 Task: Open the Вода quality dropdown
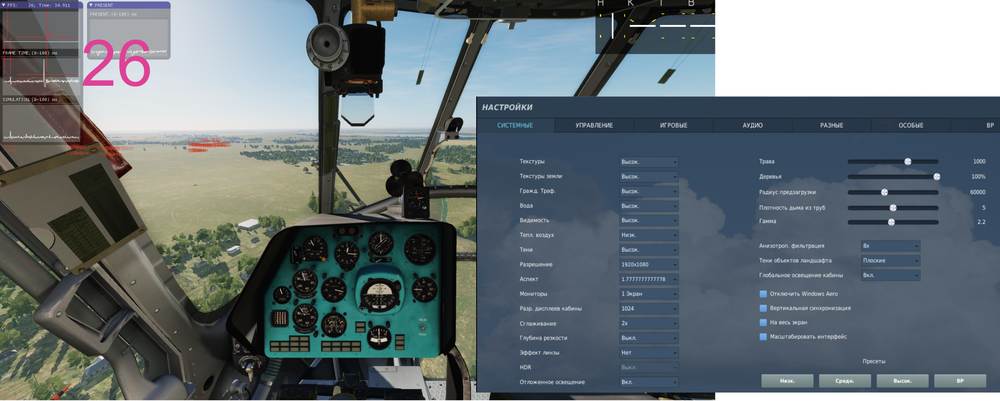point(649,206)
